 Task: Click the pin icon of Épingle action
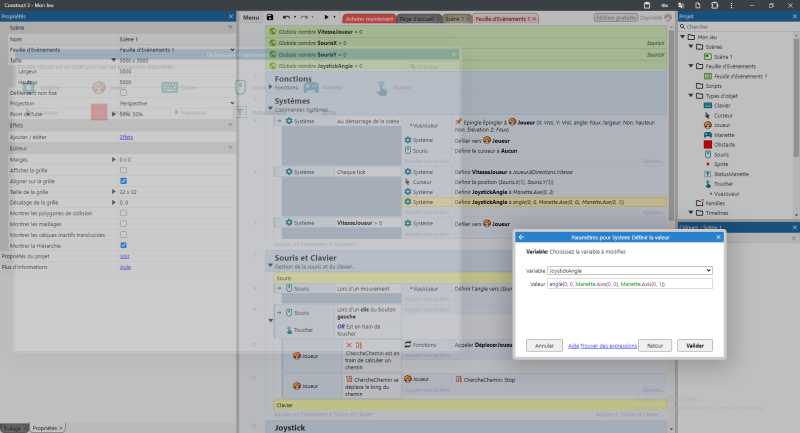(x=458, y=122)
